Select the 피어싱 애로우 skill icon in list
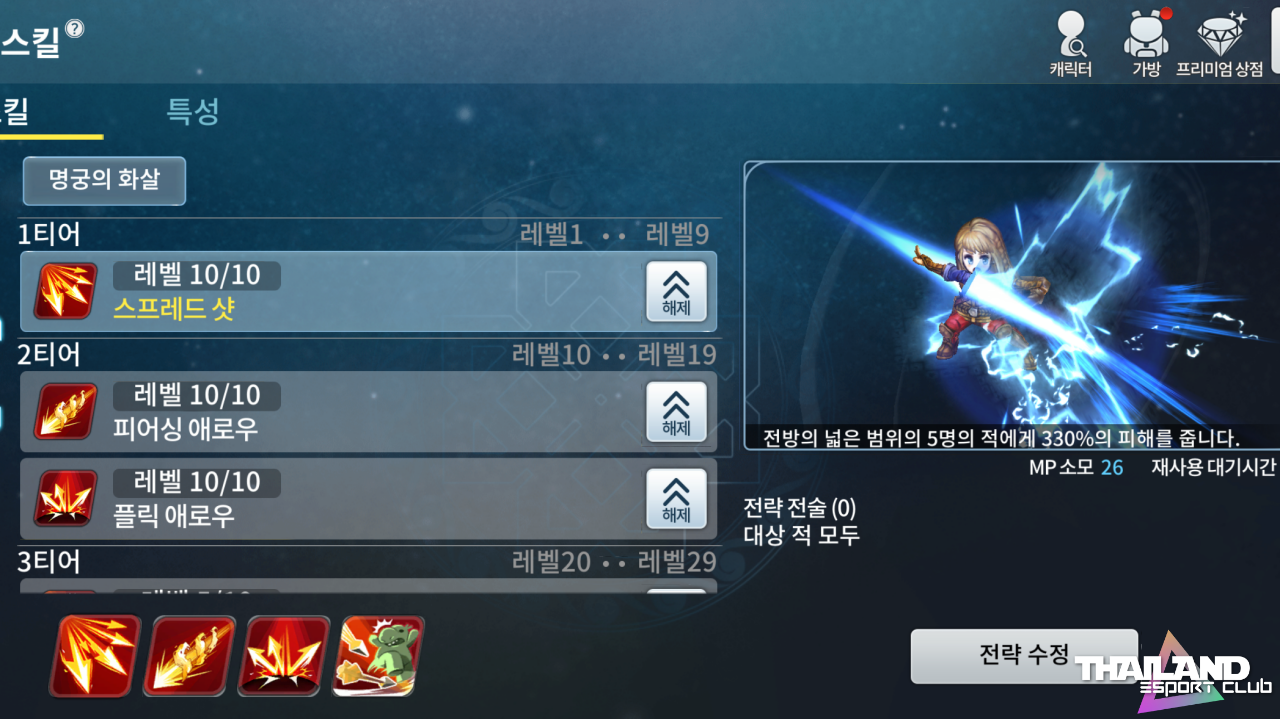 click(x=66, y=412)
